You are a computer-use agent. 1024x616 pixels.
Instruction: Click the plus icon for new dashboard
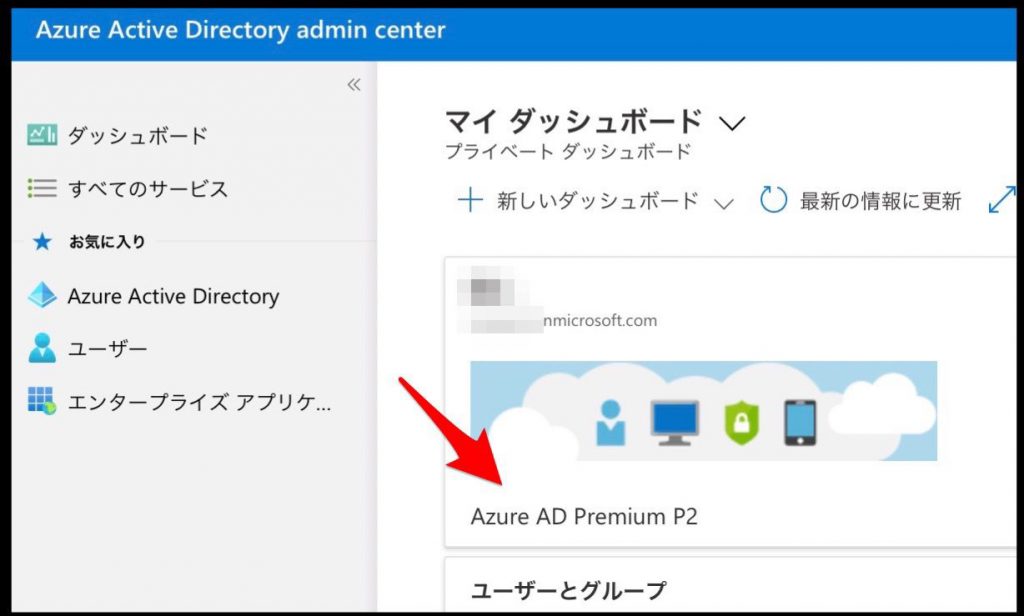coord(470,200)
